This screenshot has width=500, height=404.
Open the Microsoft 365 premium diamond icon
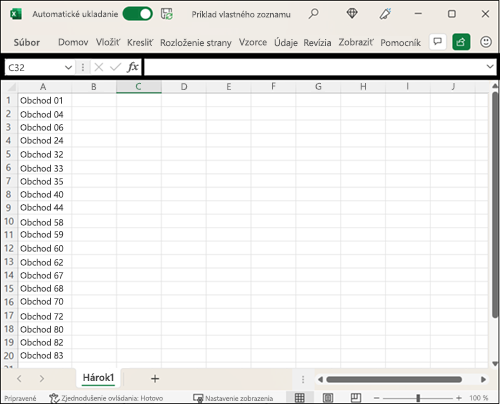(352, 14)
